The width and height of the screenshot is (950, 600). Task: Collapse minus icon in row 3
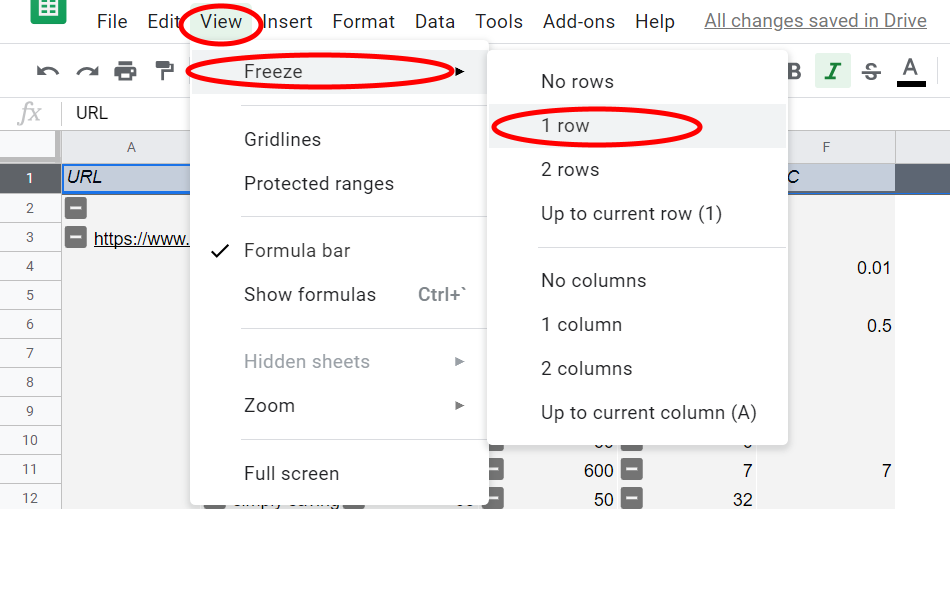click(x=76, y=237)
